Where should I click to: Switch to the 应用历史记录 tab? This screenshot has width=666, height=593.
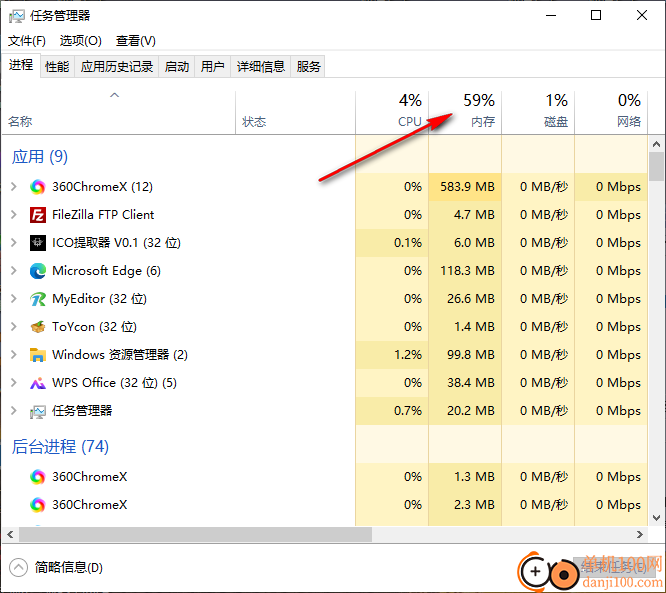117,67
